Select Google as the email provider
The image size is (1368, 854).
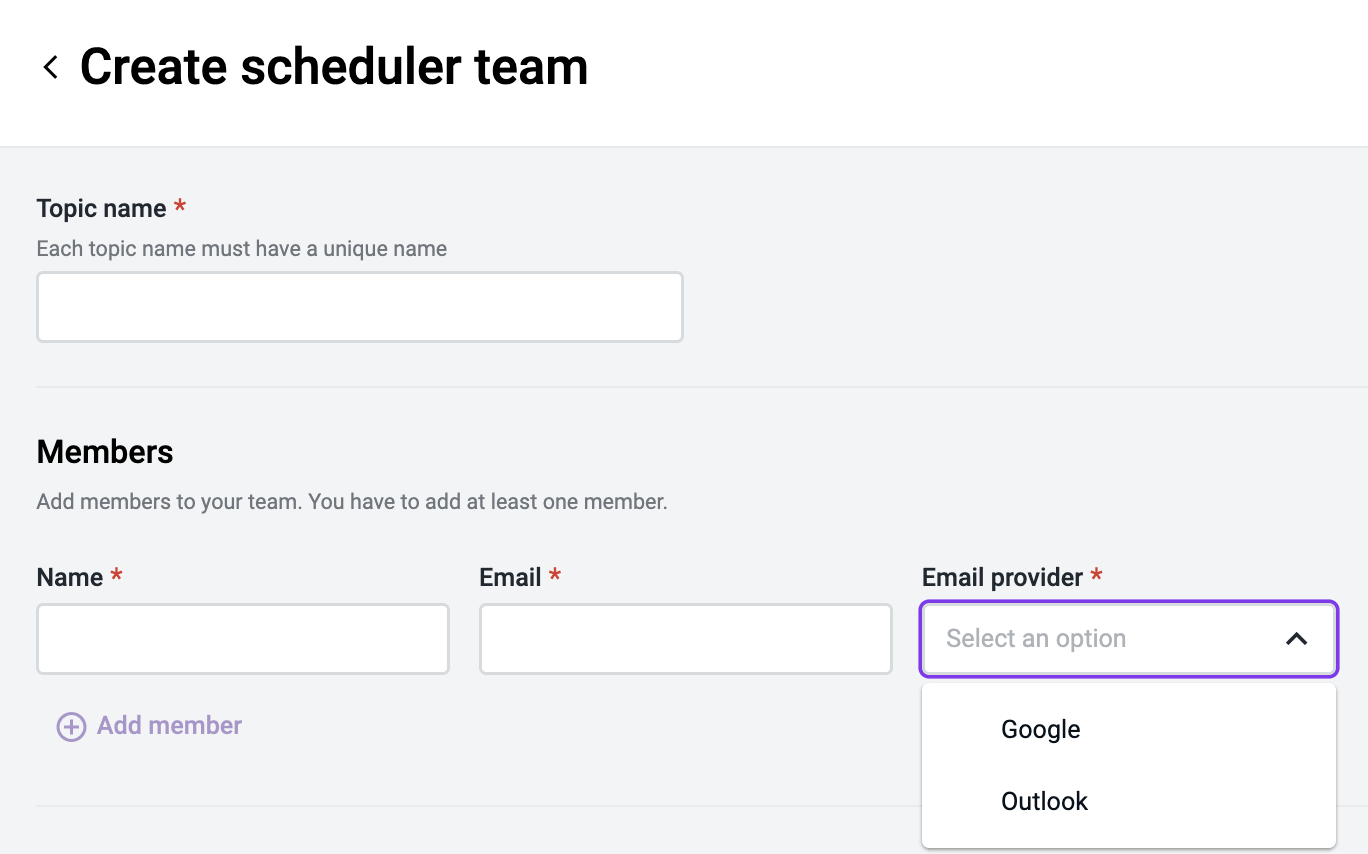(x=1040, y=730)
